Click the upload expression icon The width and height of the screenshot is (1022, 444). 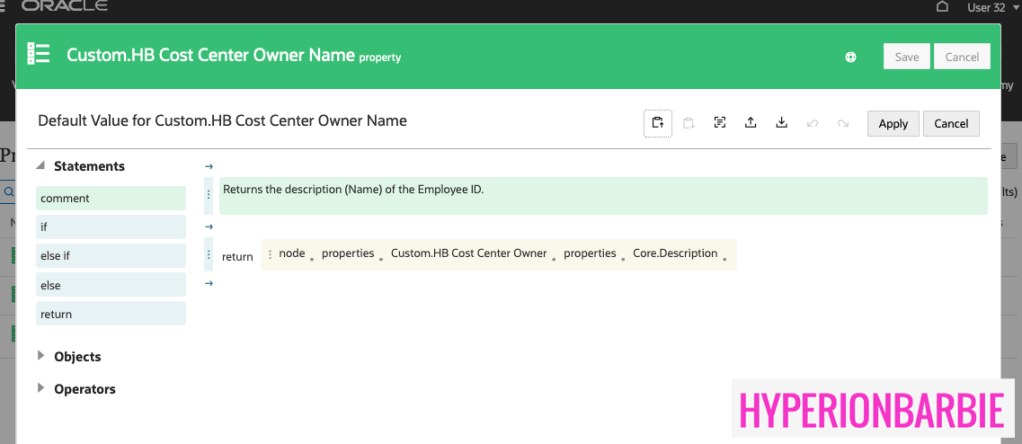pyautogui.click(x=750, y=123)
